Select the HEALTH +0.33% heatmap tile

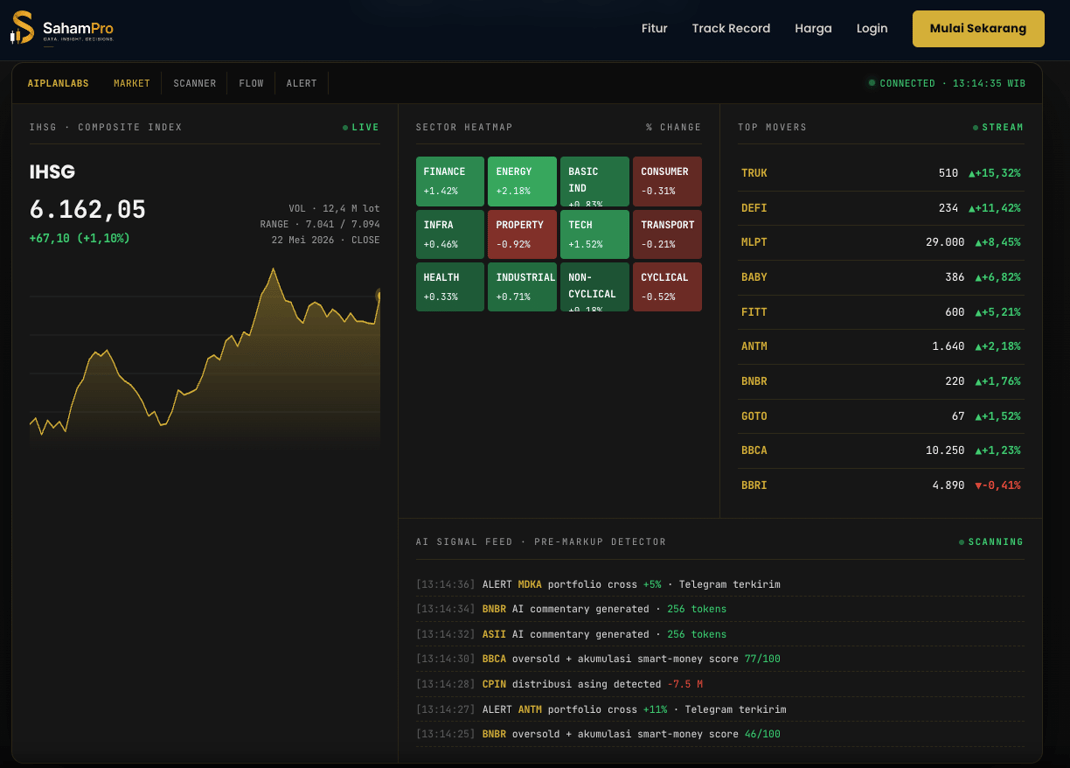pyautogui.click(x=450, y=287)
